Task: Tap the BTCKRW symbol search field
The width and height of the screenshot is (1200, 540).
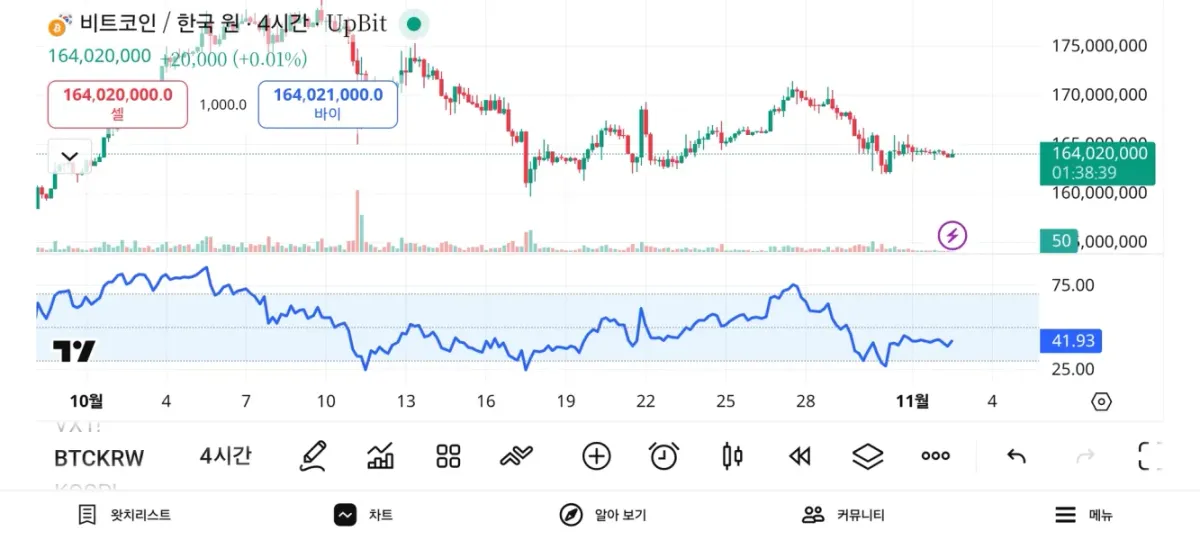Action: point(99,458)
